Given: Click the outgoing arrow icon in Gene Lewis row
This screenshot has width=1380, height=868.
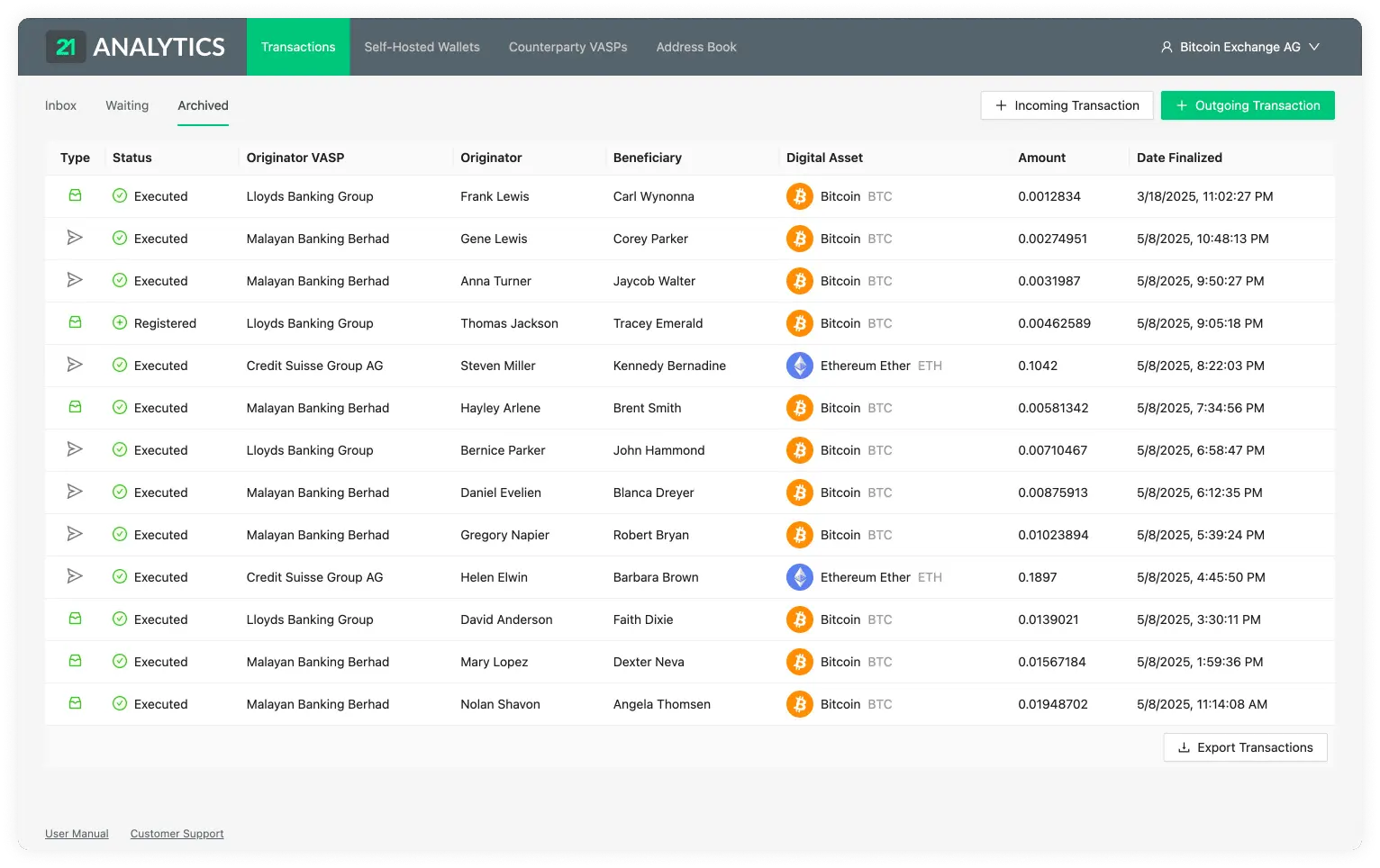Looking at the screenshot, I should (x=75, y=238).
